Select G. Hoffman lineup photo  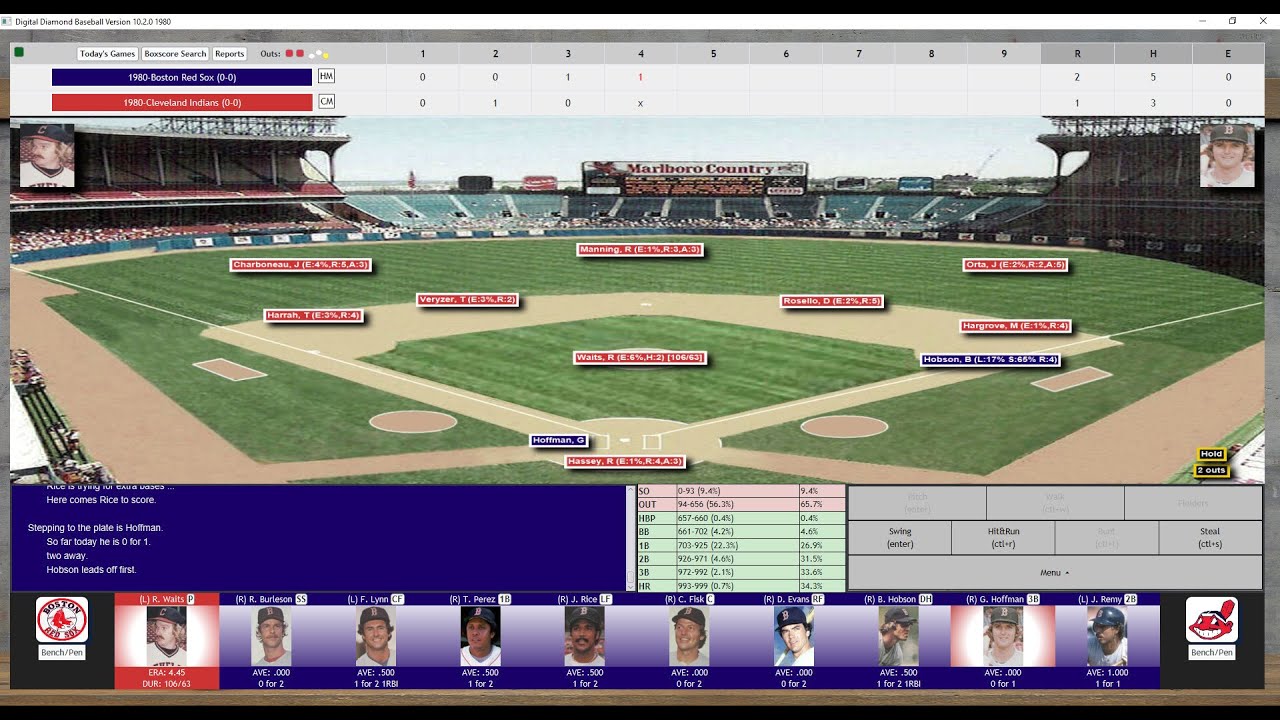coord(1003,636)
